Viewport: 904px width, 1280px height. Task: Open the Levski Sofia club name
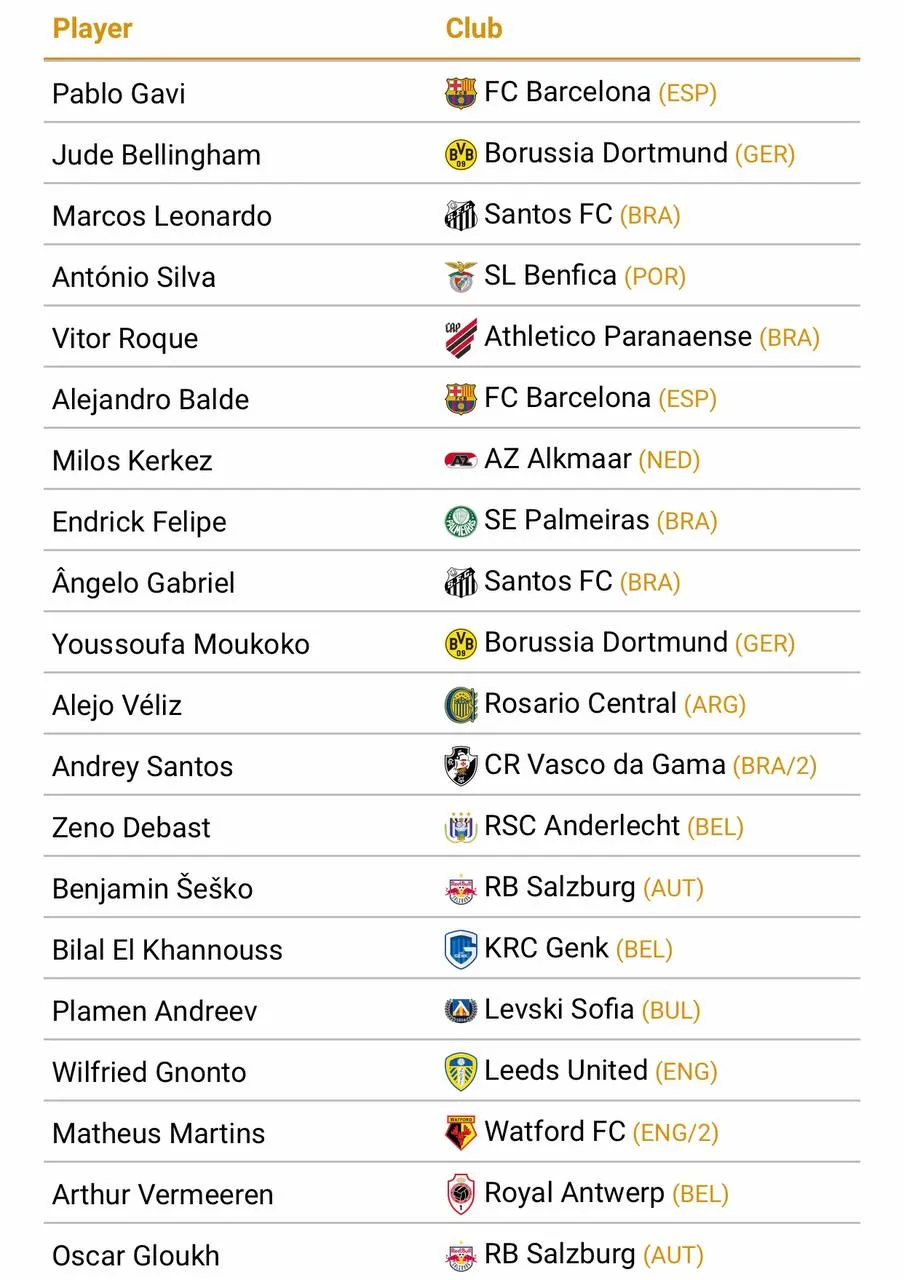[x=559, y=1009]
